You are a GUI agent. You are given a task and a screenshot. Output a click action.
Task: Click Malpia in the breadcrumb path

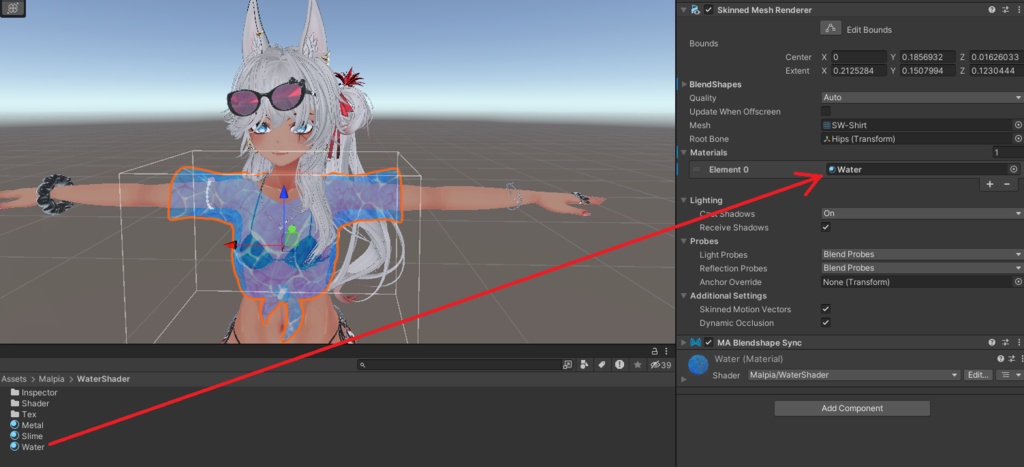point(52,379)
